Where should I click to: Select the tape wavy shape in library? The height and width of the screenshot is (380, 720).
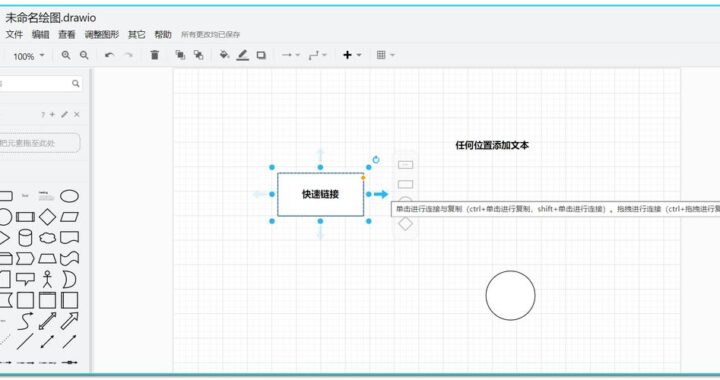pyautogui.click(x=69, y=258)
